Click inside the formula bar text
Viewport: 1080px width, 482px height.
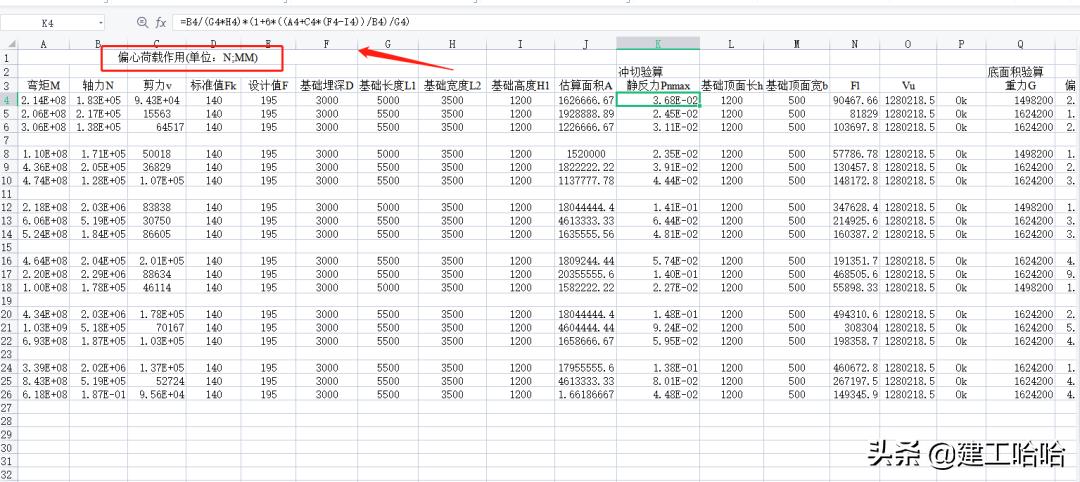[x=400, y=22]
